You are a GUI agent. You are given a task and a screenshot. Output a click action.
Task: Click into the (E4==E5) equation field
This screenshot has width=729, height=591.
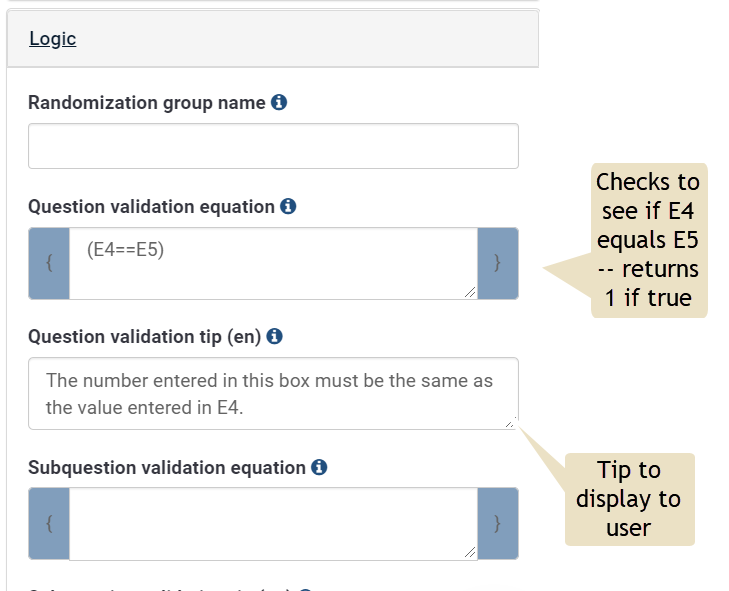coord(273,263)
